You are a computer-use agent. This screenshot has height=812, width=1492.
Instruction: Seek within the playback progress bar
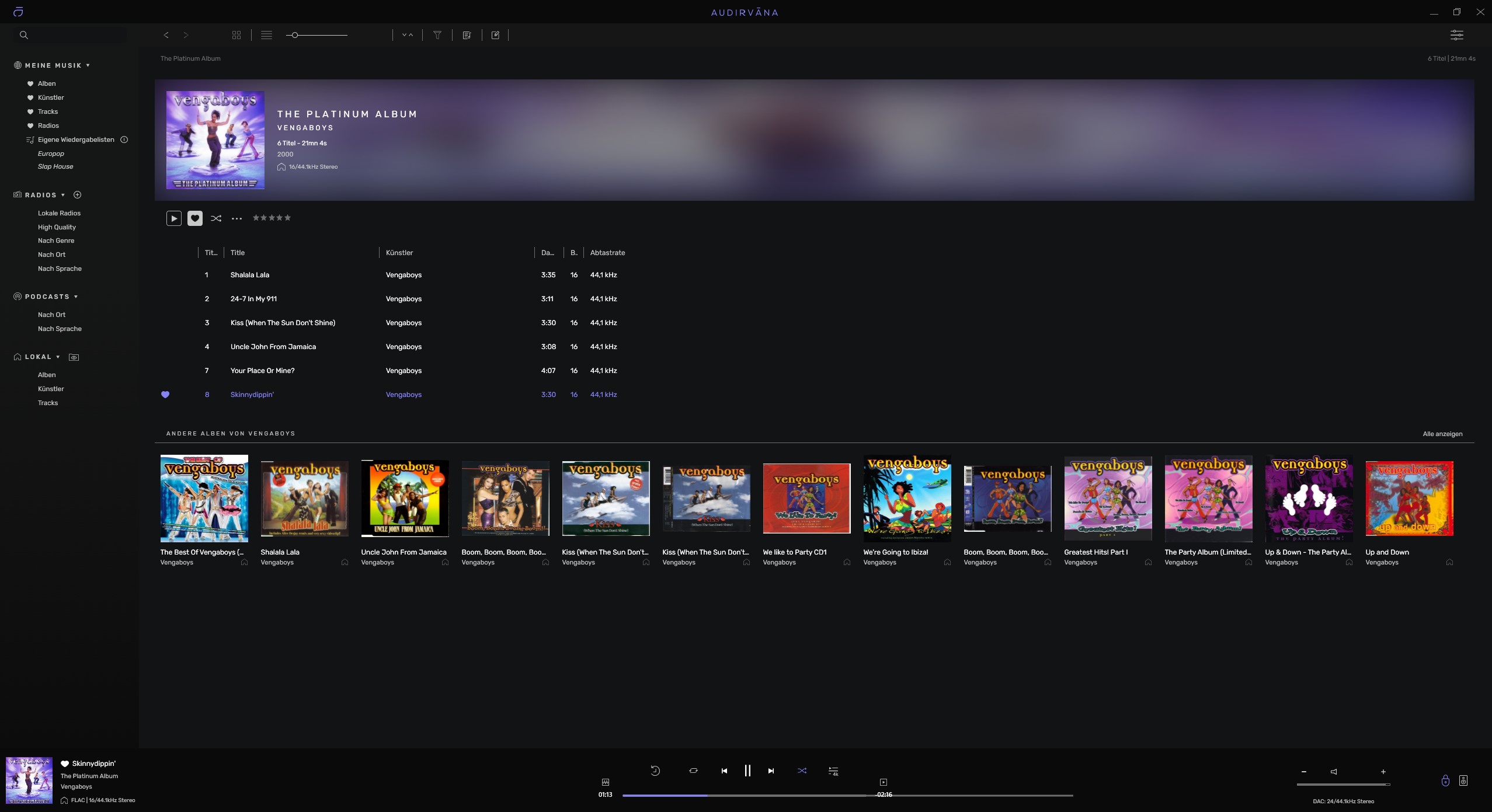[847, 795]
